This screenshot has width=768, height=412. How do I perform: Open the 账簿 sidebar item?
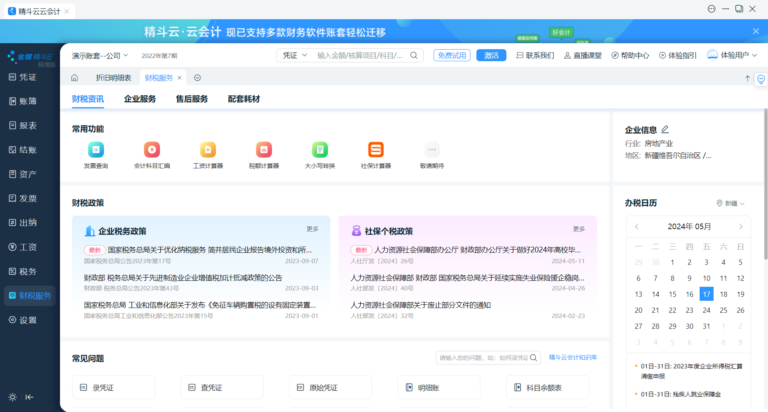(23, 101)
